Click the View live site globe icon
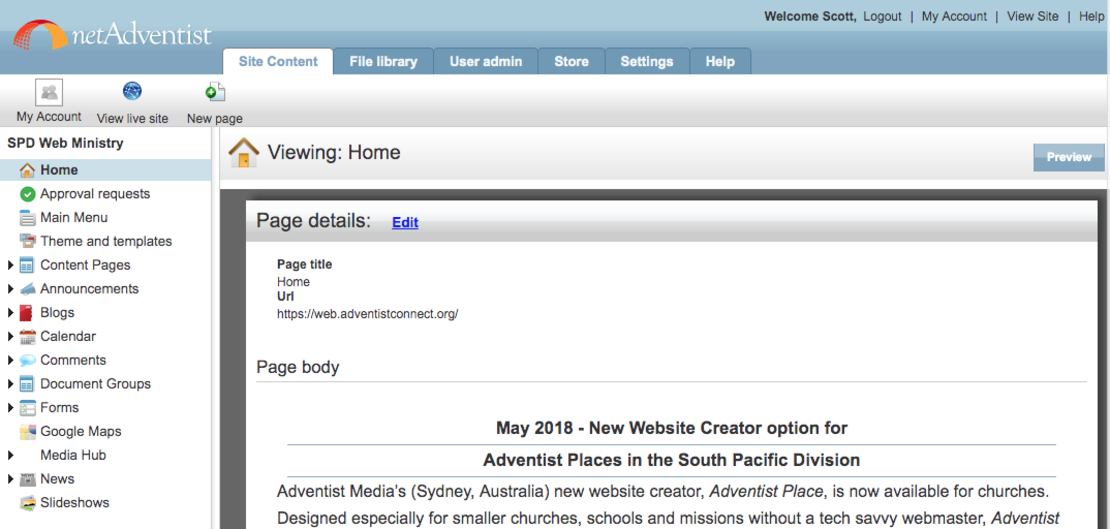The width and height of the screenshot is (1110, 529). pyautogui.click(x=132, y=91)
